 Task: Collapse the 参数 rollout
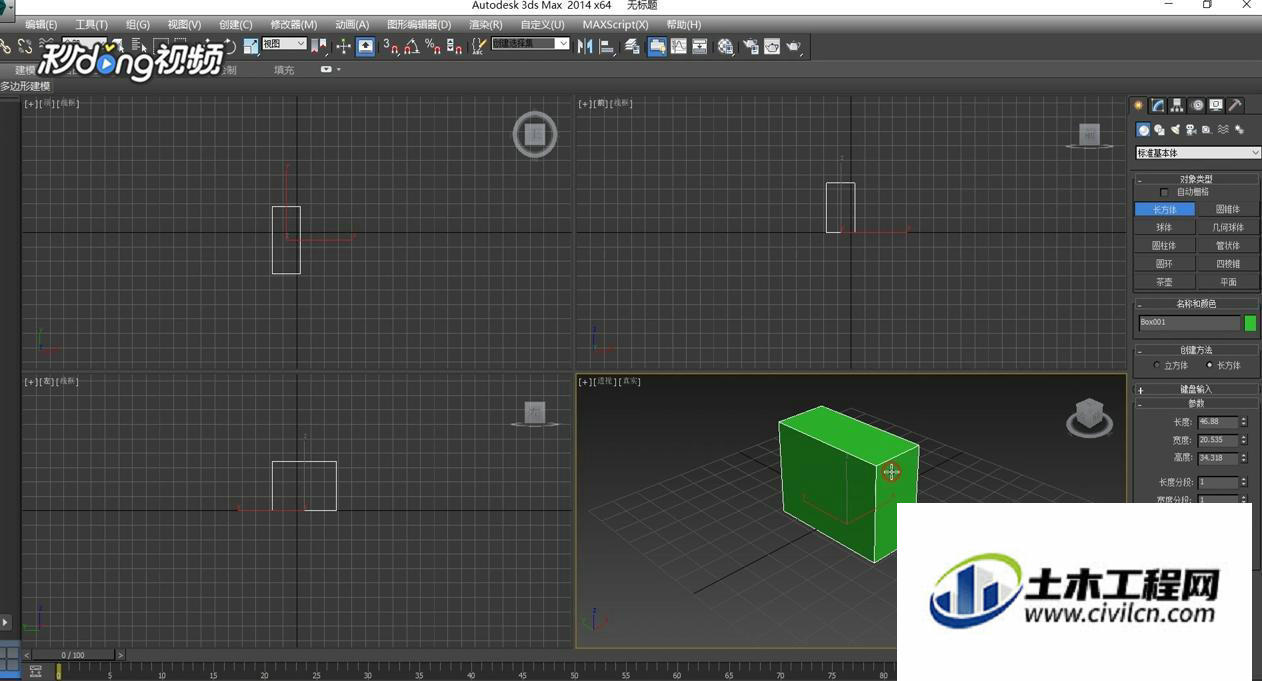tap(1196, 403)
